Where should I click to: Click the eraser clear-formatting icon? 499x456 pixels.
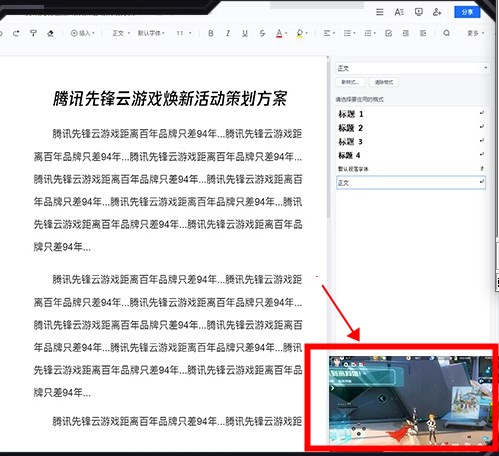[50, 33]
